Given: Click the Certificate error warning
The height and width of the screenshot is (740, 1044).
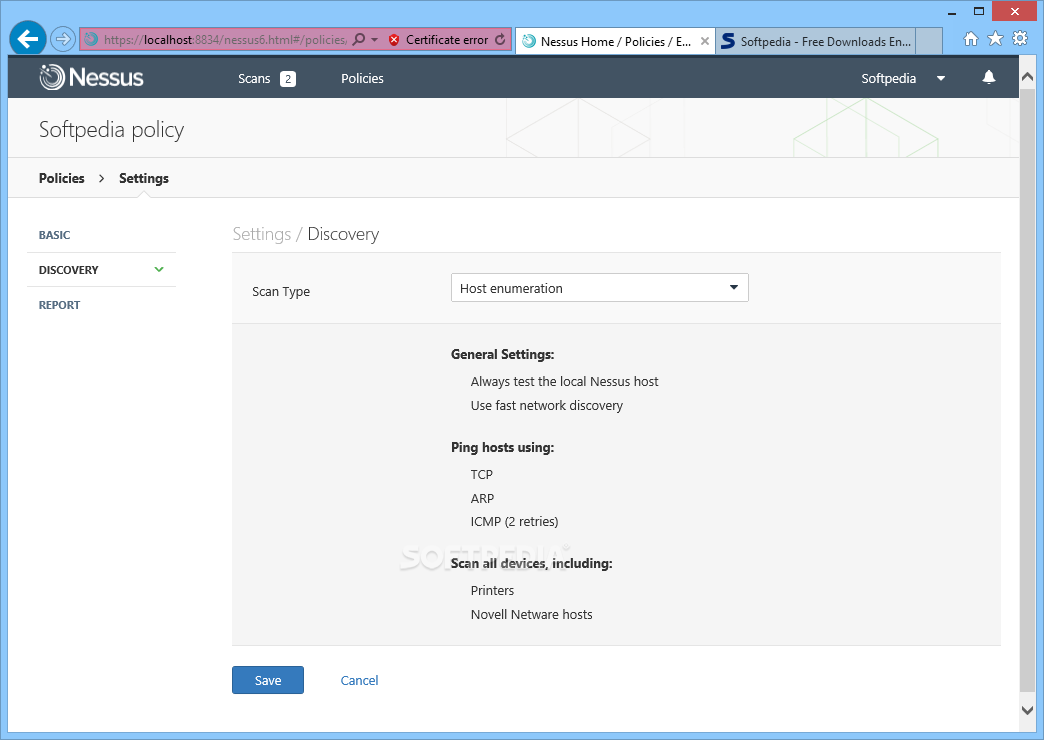Looking at the screenshot, I should (439, 40).
